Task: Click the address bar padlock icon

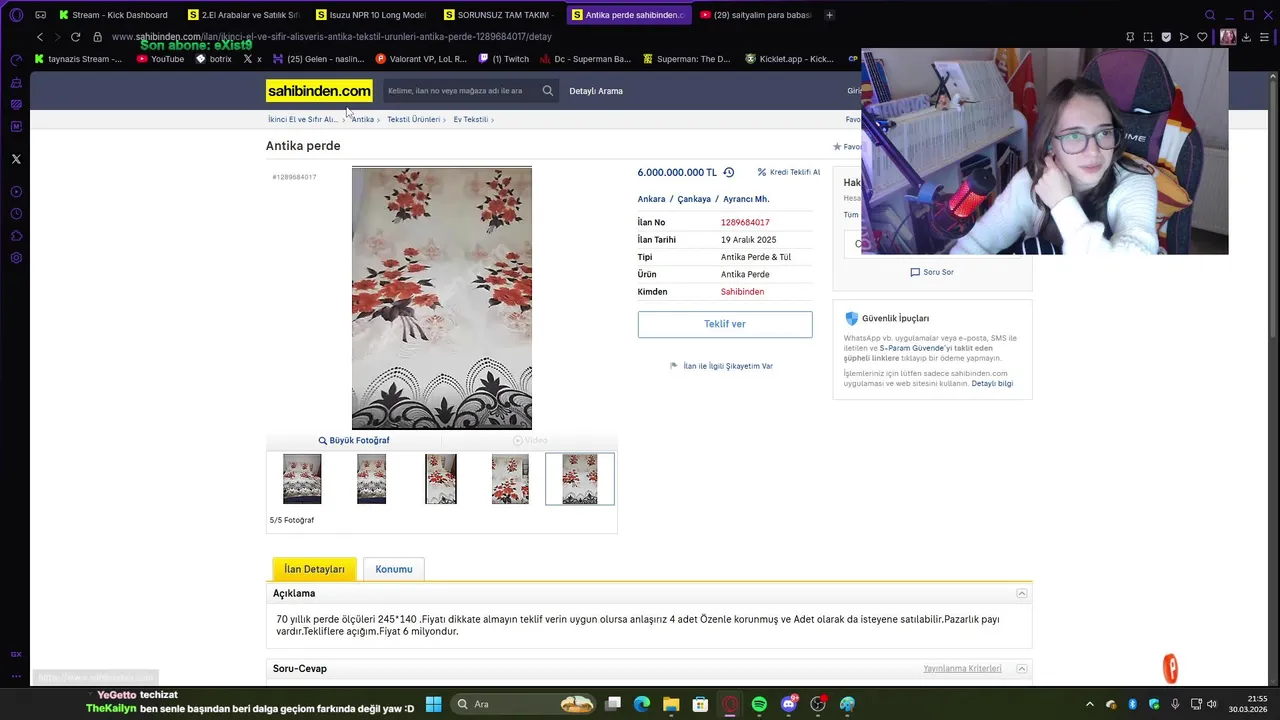Action: [97, 37]
